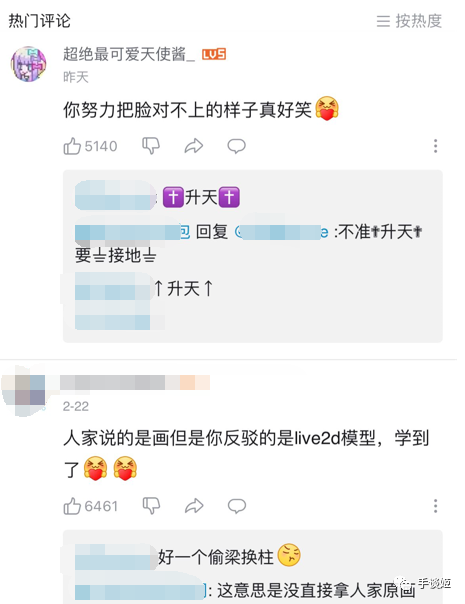Tap the avatar of 超绝最可爱天使酱_

tap(29, 64)
